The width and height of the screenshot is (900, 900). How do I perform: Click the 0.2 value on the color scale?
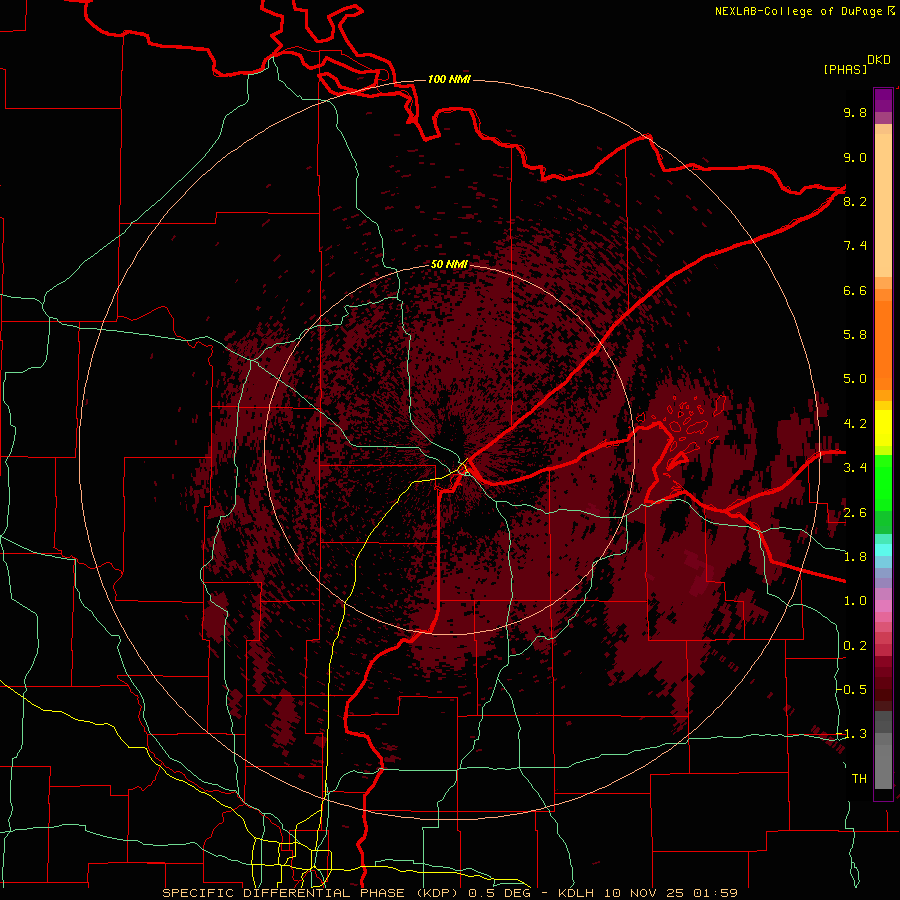(855, 646)
